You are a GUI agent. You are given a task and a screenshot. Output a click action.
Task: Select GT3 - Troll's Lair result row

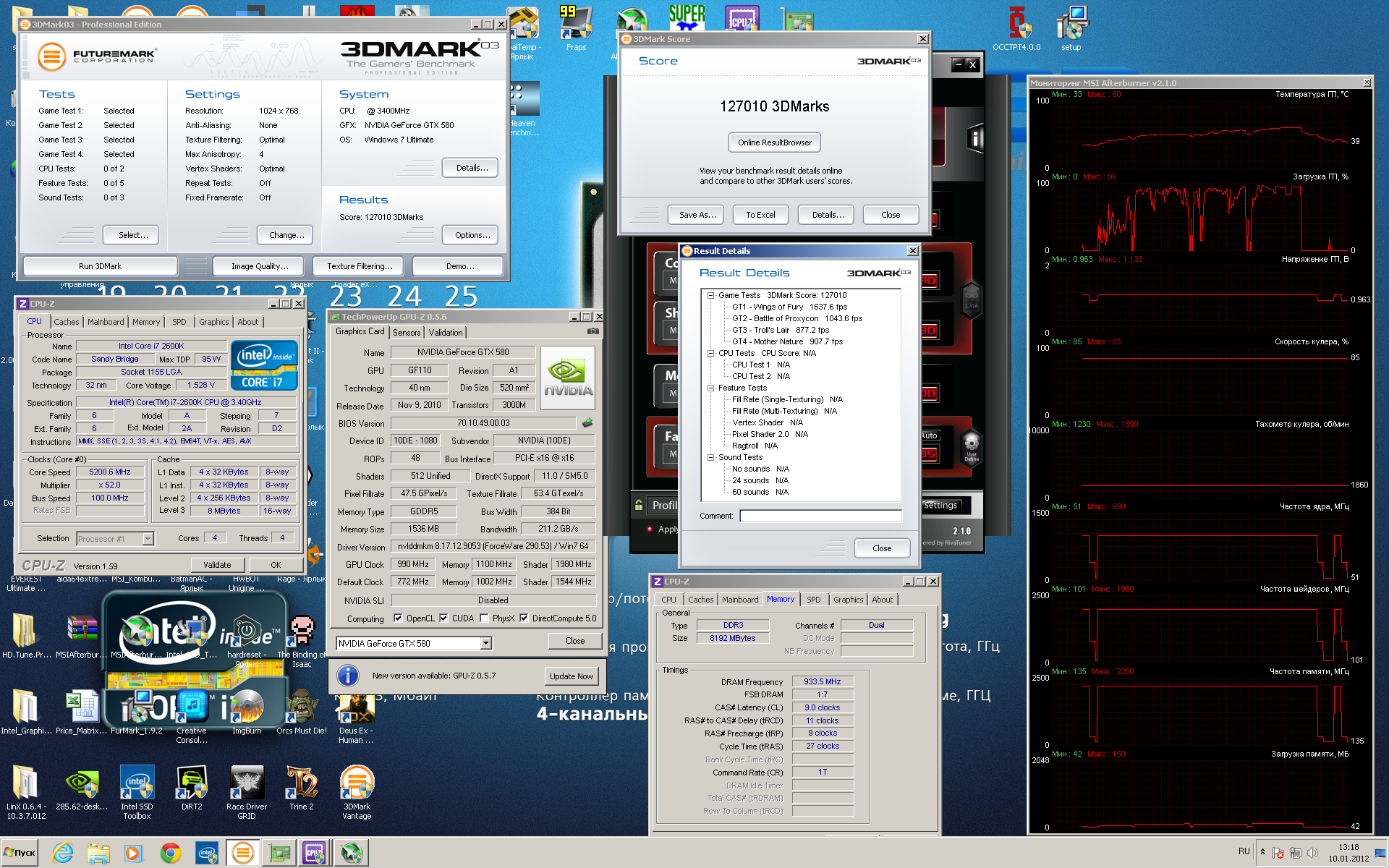[781, 330]
